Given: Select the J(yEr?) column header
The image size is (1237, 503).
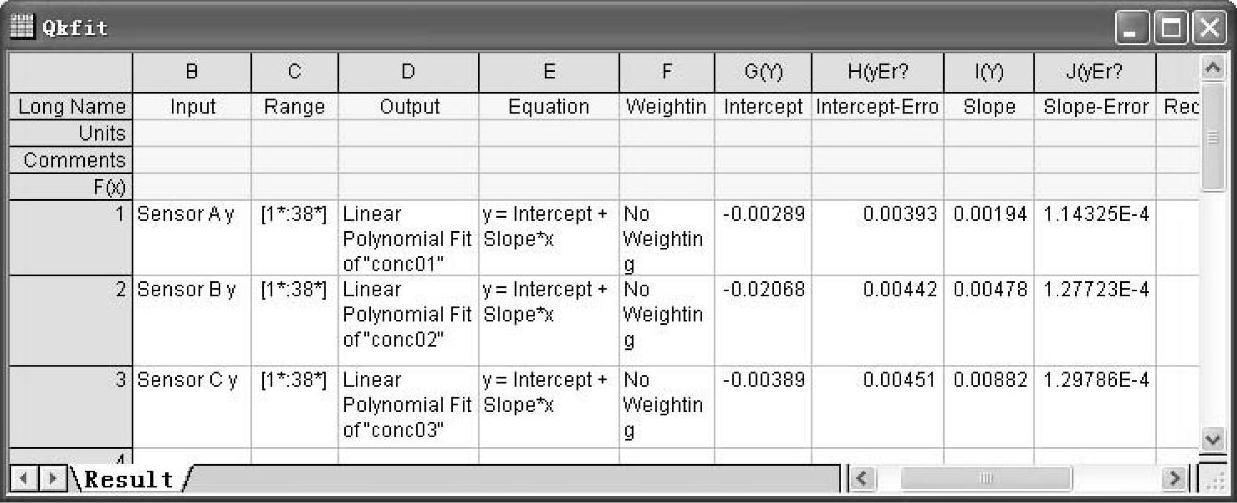Looking at the screenshot, I should [1096, 71].
